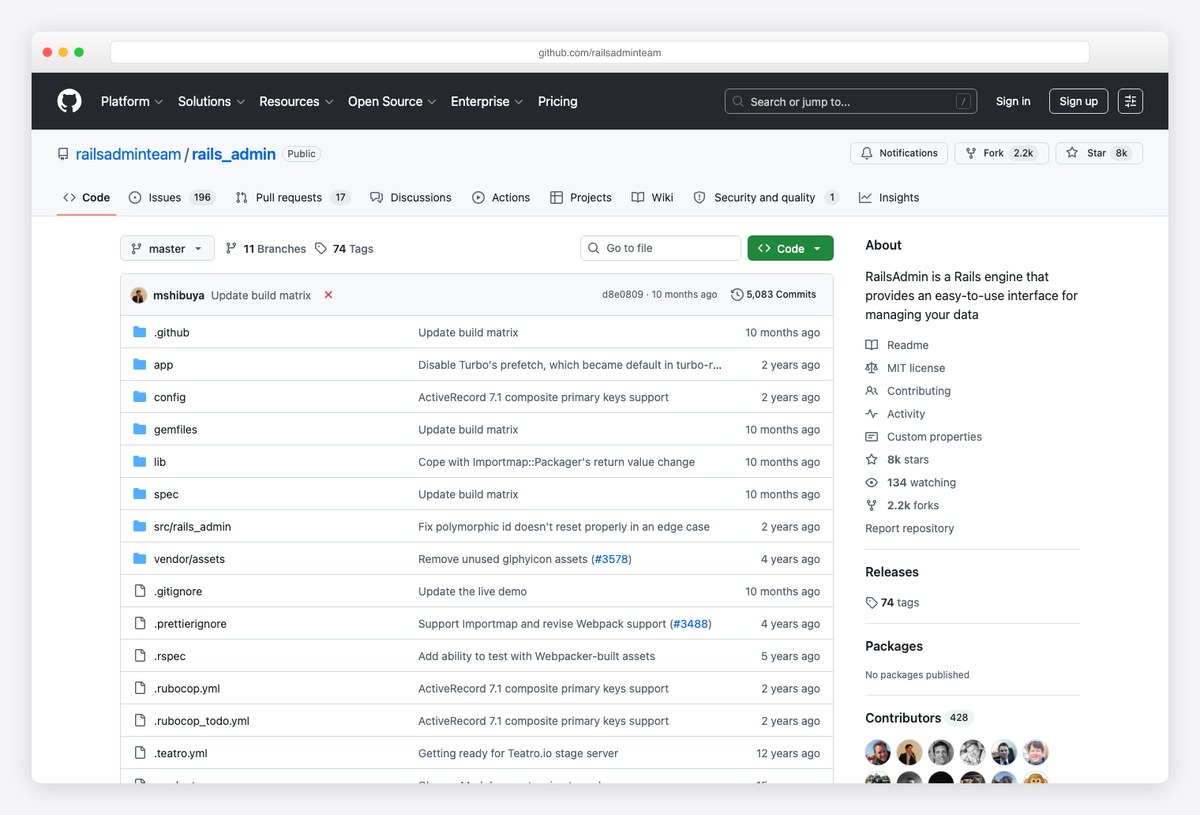Click the failed build red X status
This screenshot has height=815, width=1200.
pos(328,295)
